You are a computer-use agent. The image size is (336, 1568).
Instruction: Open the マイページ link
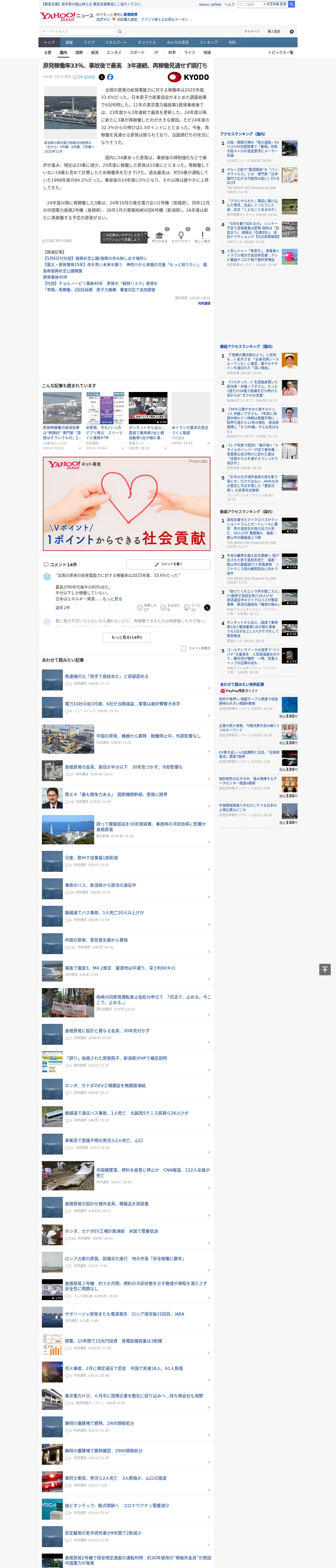(252, 32)
